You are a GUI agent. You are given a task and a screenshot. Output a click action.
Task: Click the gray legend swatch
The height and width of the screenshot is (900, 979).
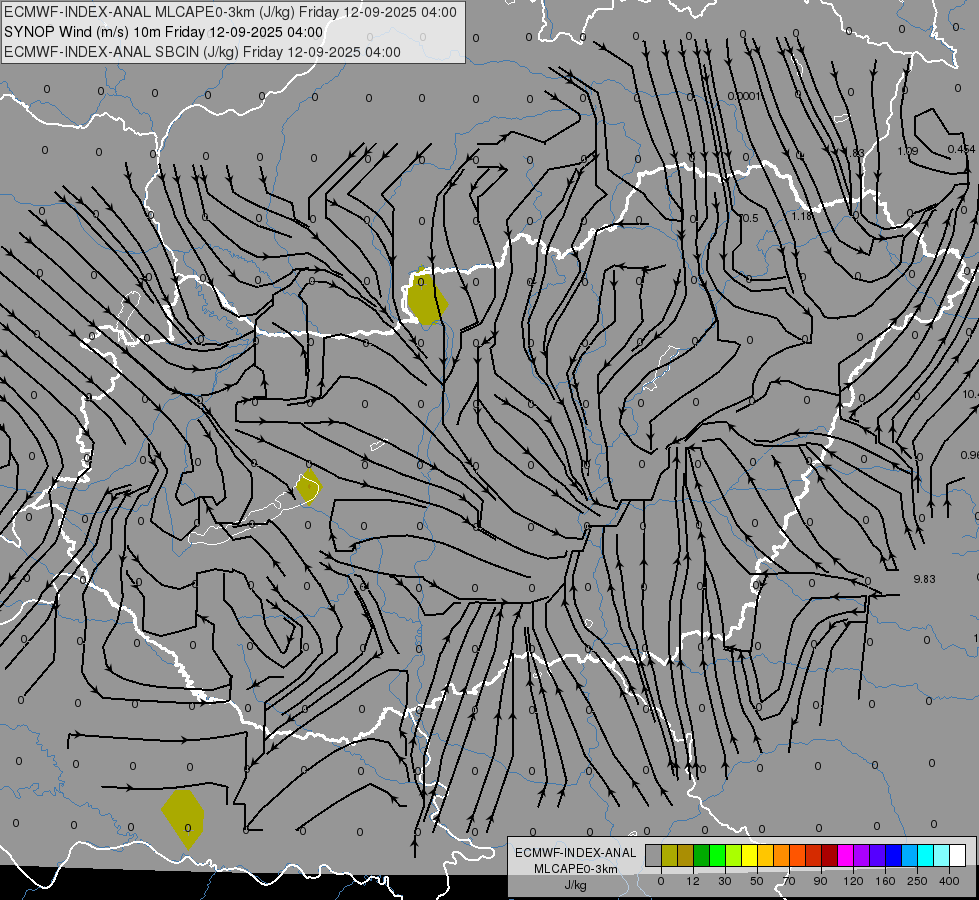pos(654,856)
